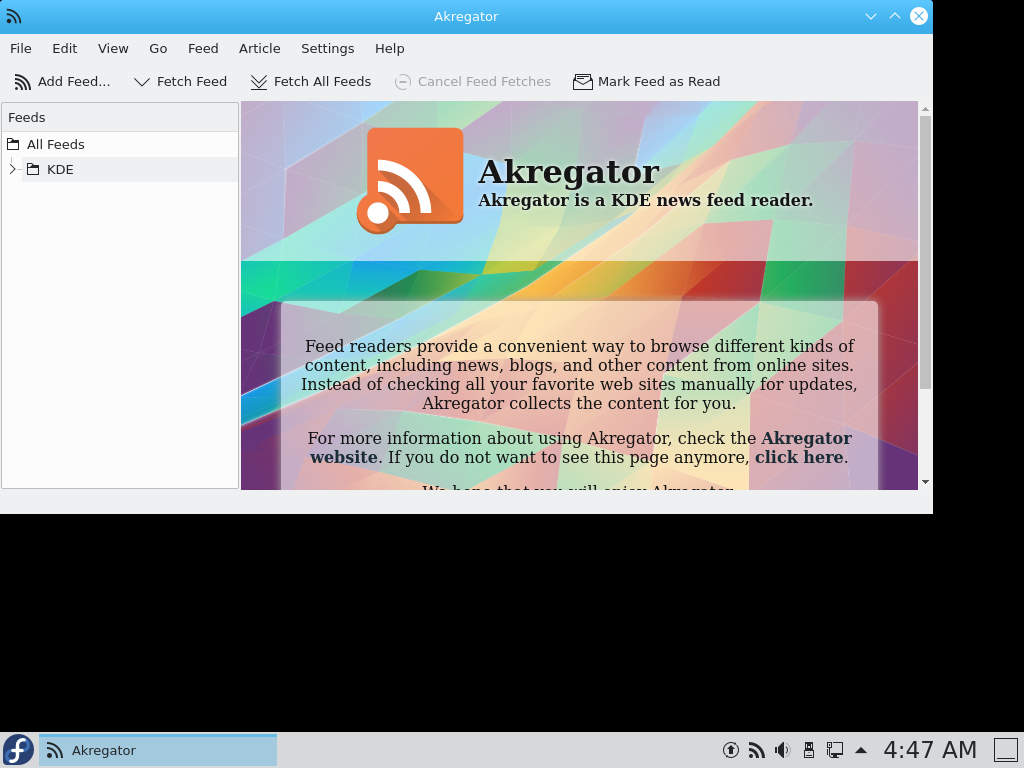Open the File menu
The width and height of the screenshot is (1024, 768).
21,48
